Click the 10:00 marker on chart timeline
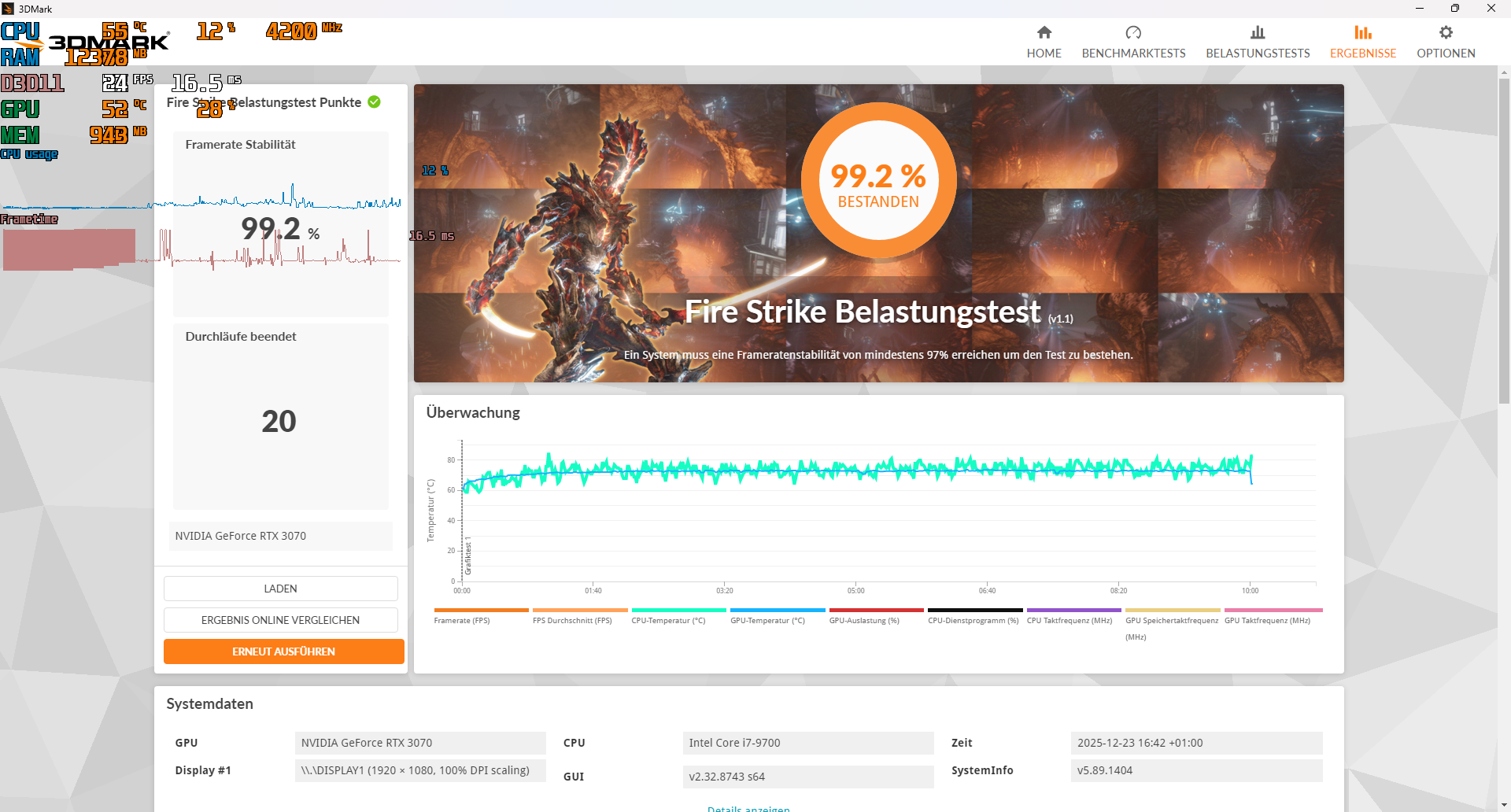1511x812 pixels. [x=1250, y=590]
